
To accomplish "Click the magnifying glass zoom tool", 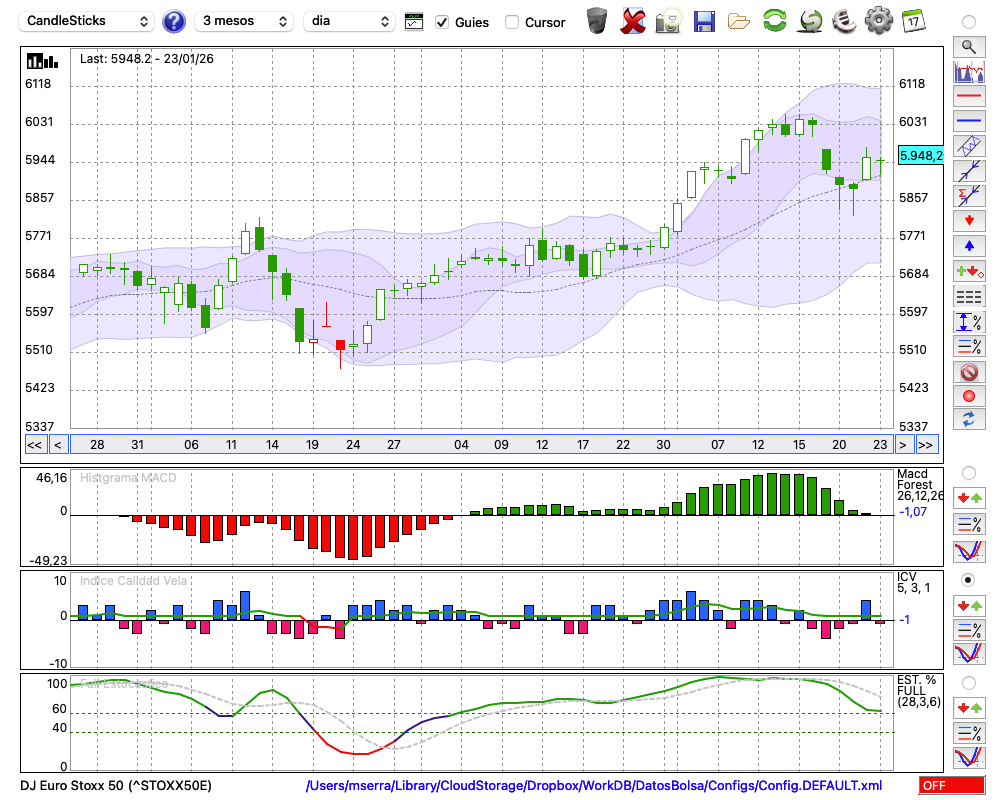I will pyautogui.click(x=968, y=46).
